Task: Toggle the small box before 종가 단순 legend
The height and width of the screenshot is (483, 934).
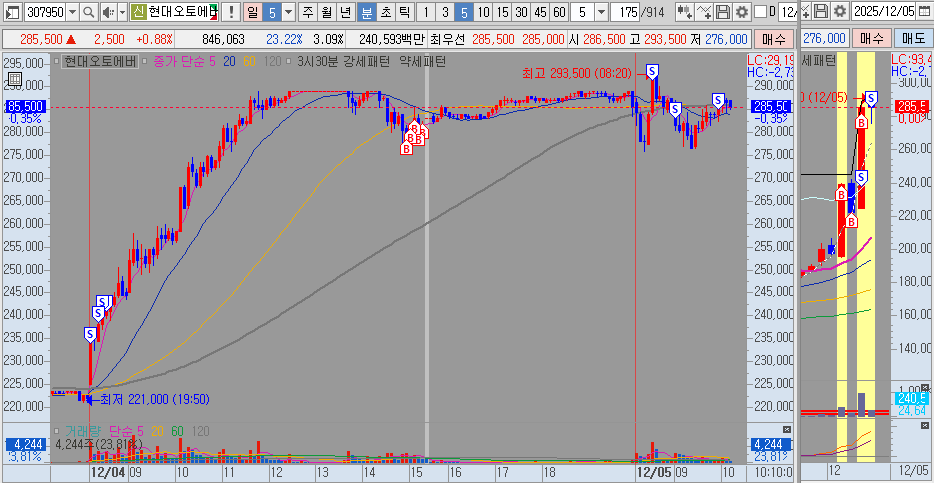Action: click(x=145, y=61)
